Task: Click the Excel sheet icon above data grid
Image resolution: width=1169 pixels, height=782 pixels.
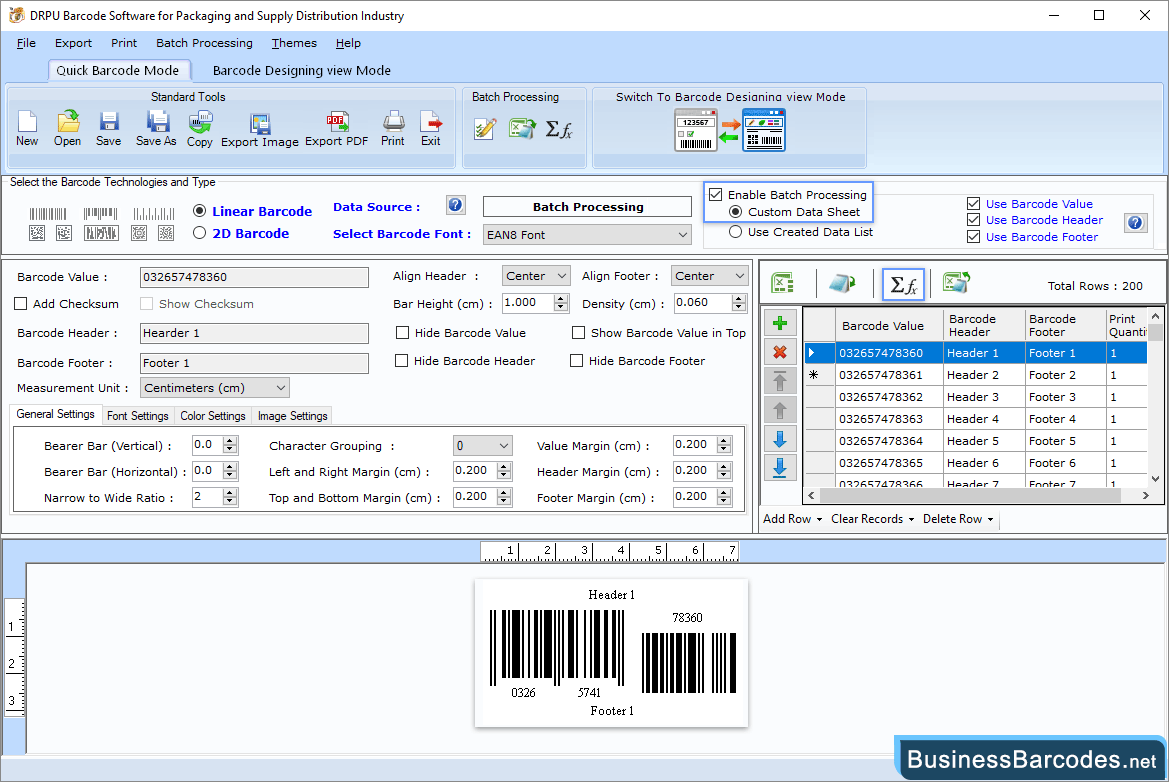Action: [x=782, y=283]
